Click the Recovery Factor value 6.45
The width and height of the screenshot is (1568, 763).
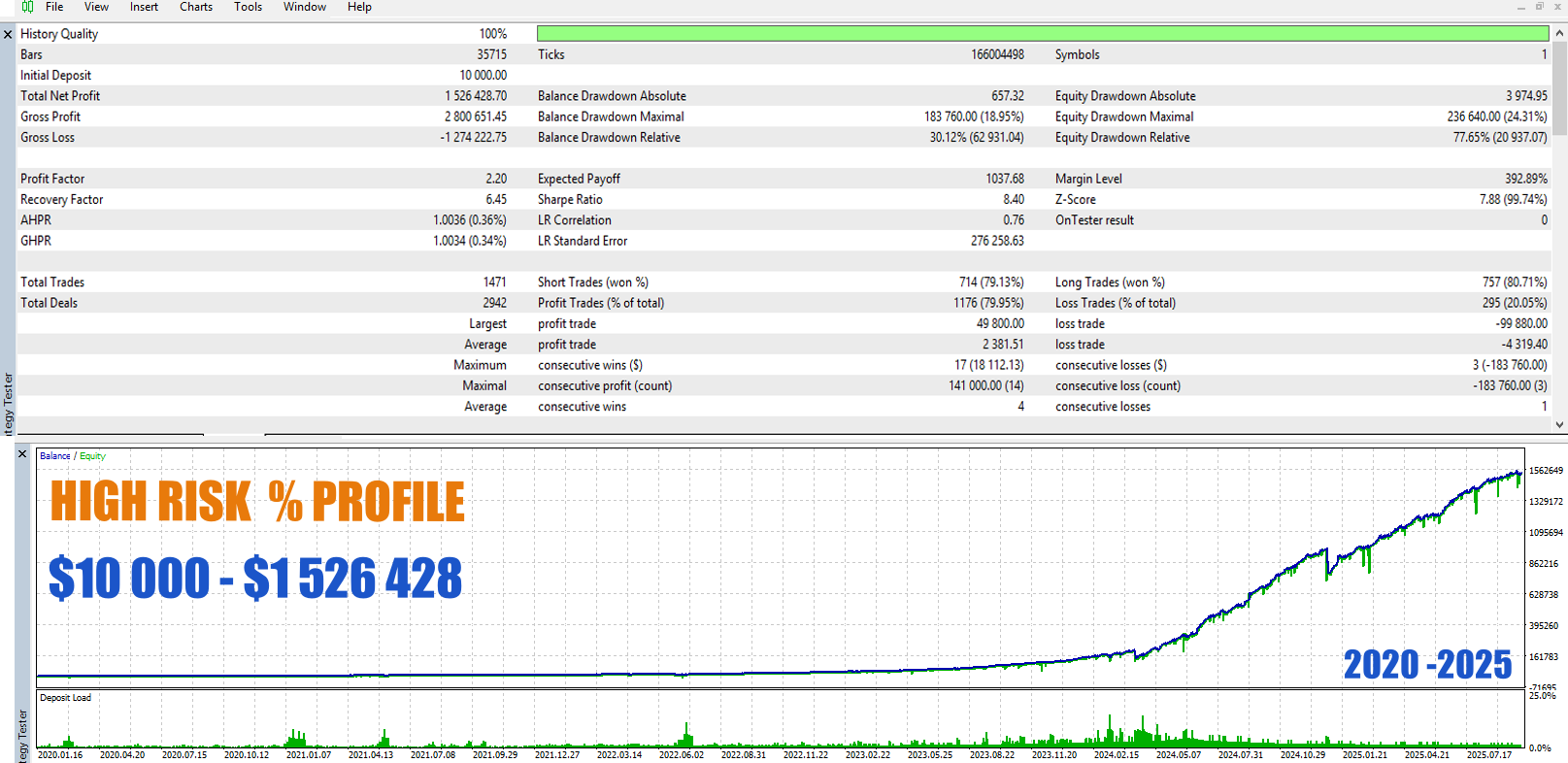496,200
